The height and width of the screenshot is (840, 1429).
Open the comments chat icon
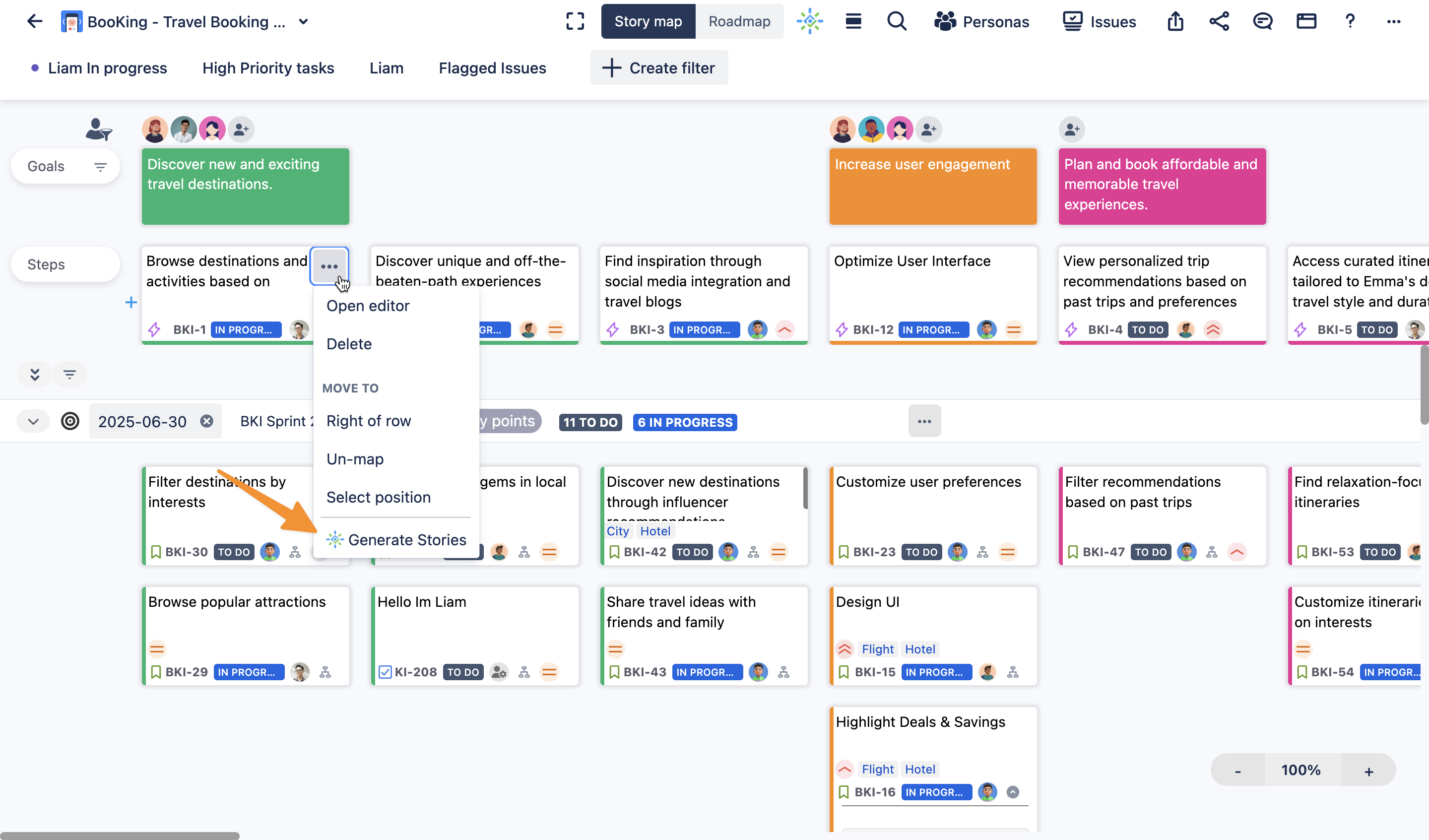[1262, 21]
